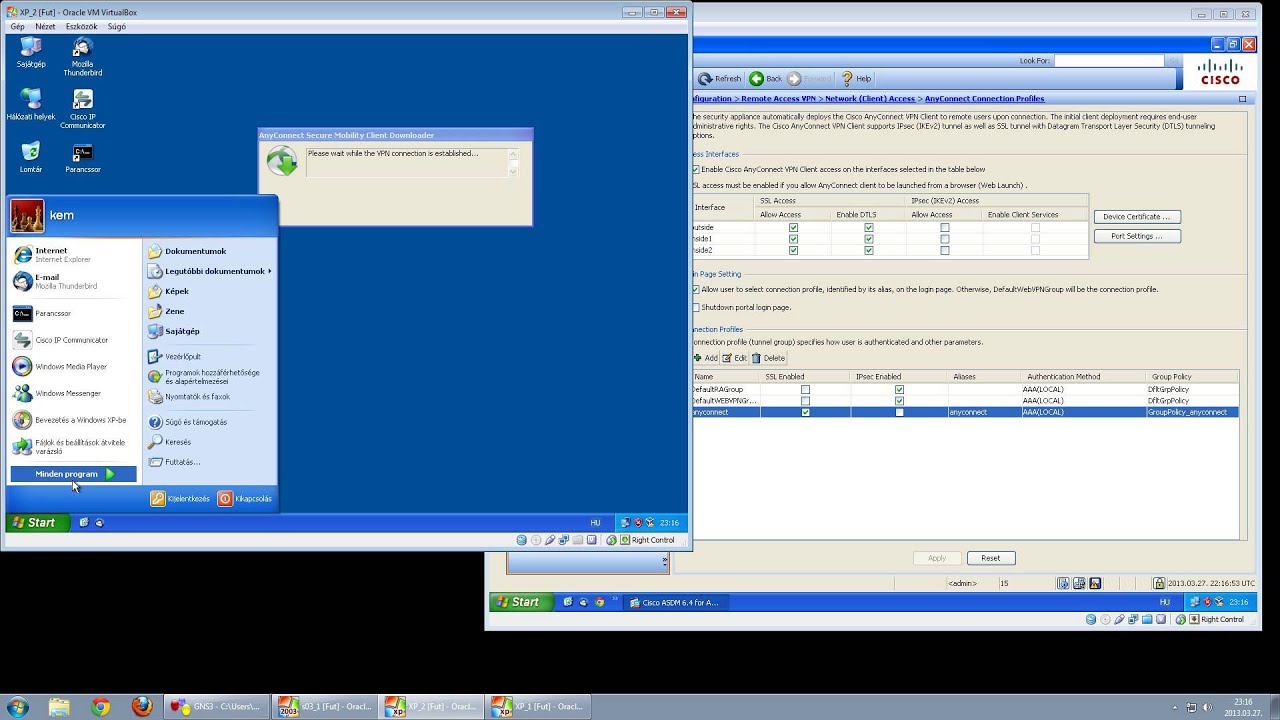Toggle anyconnect IPsec Enabled checkbox

coord(899,412)
